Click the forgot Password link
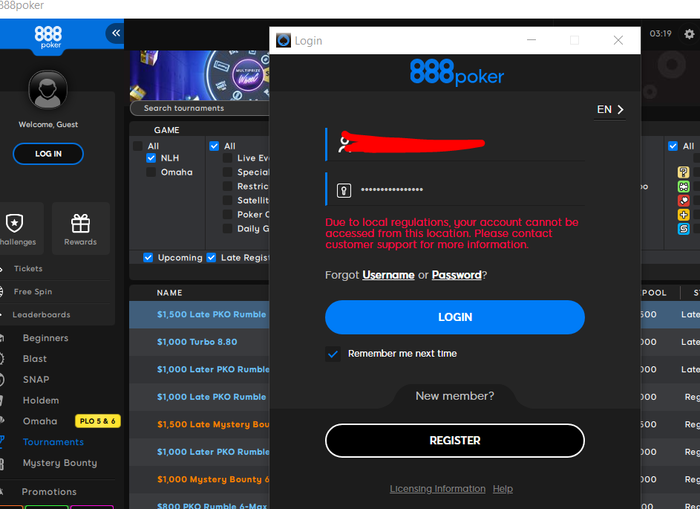This screenshot has height=509, width=700. (457, 275)
